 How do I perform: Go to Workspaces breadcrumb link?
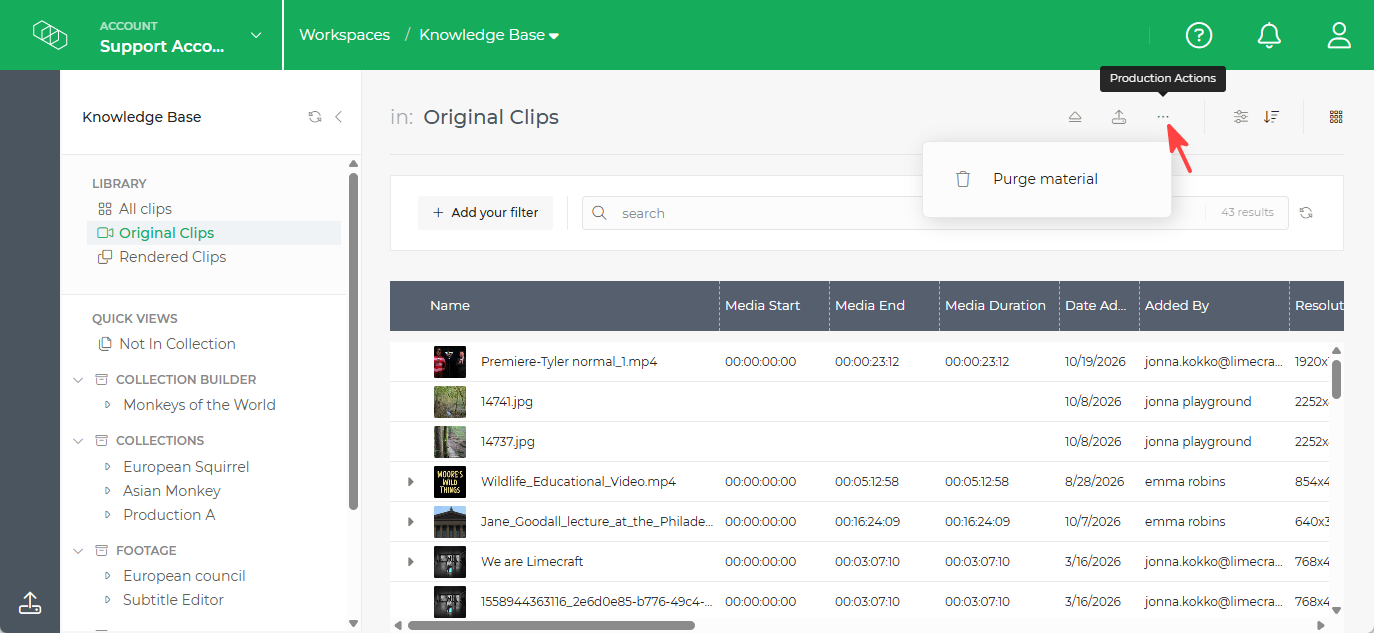click(x=345, y=35)
